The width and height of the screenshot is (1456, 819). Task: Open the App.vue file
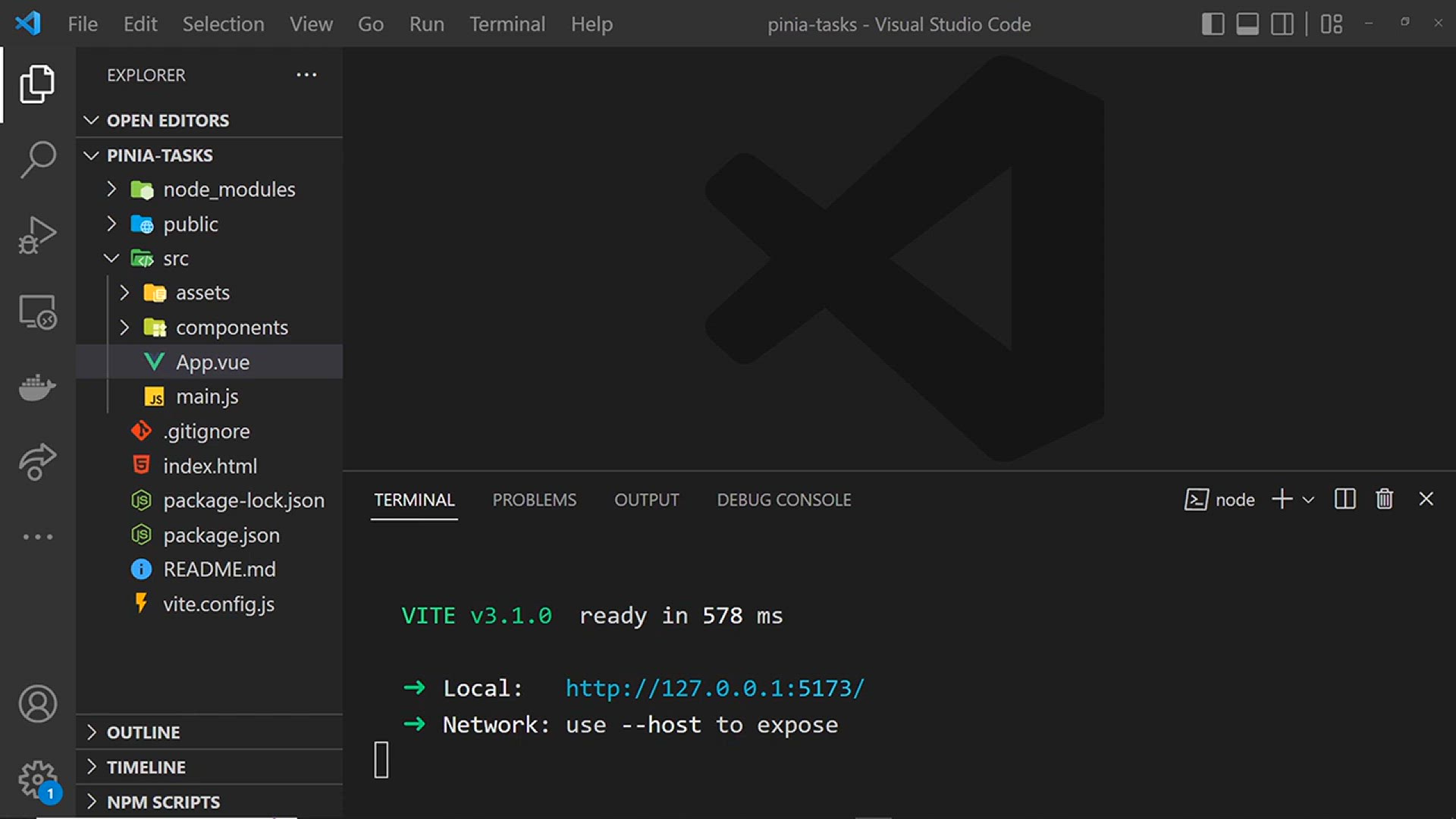click(x=209, y=362)
